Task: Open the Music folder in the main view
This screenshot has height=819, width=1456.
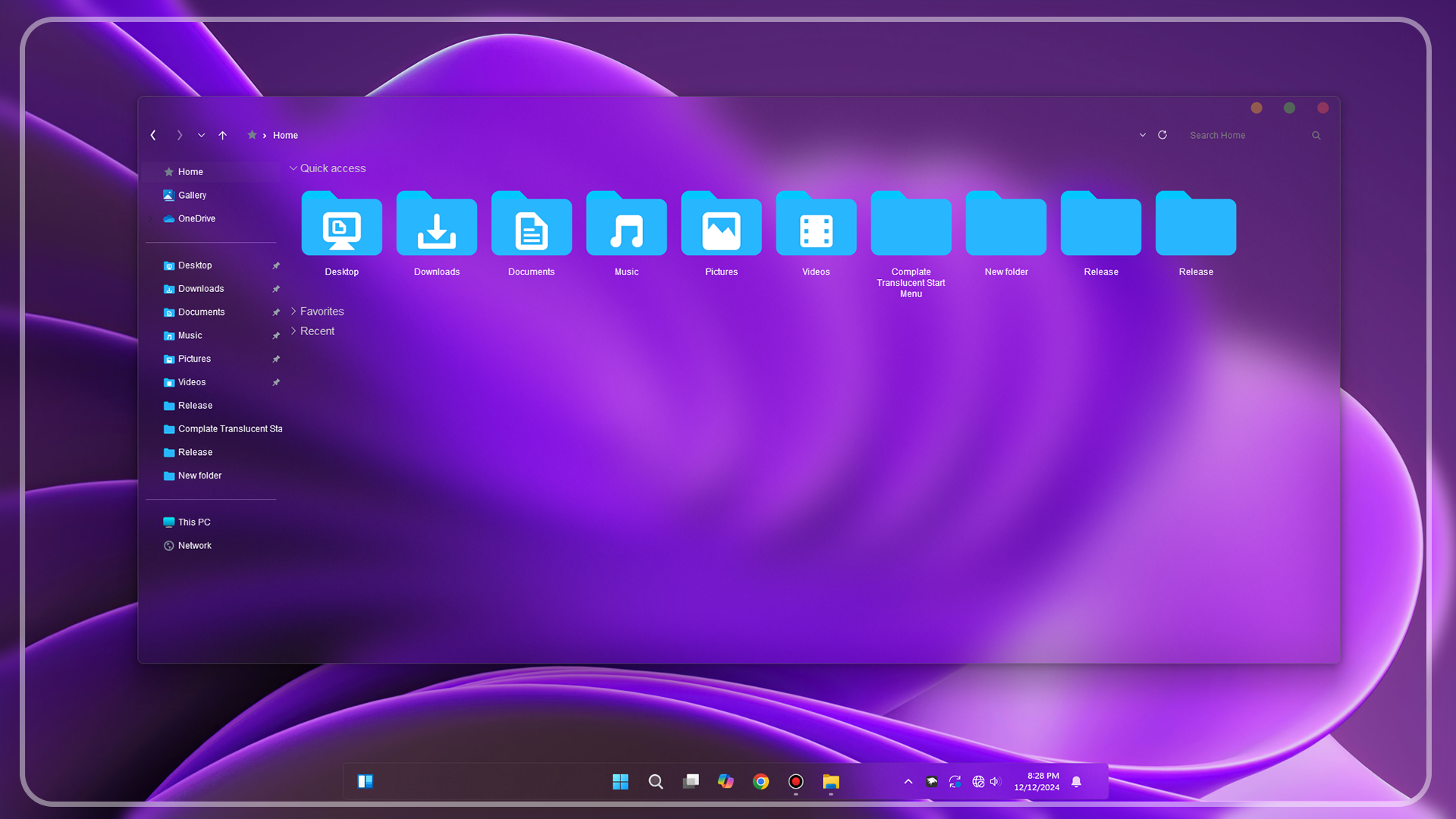Action: point(626,227)
